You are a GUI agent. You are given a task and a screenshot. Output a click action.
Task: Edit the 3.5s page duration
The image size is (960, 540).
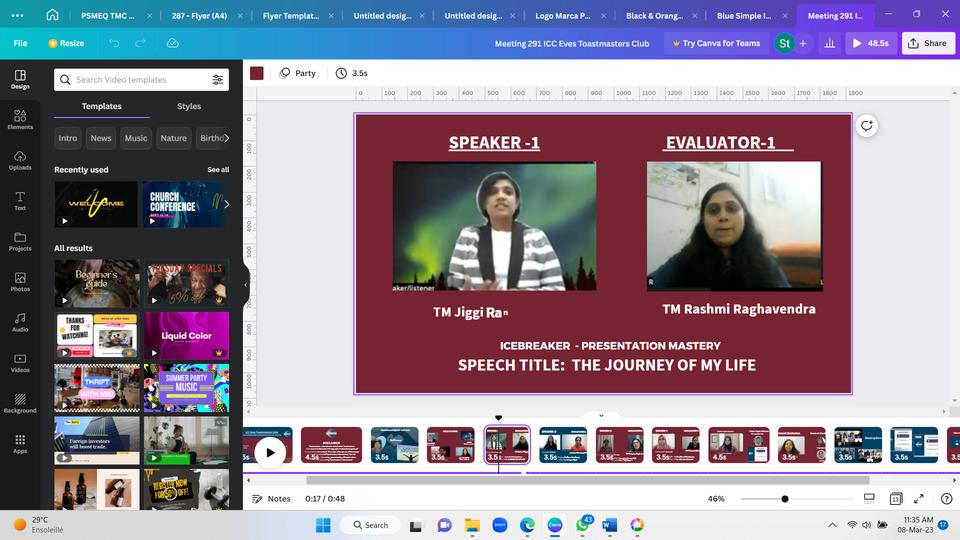click(351, 73)
